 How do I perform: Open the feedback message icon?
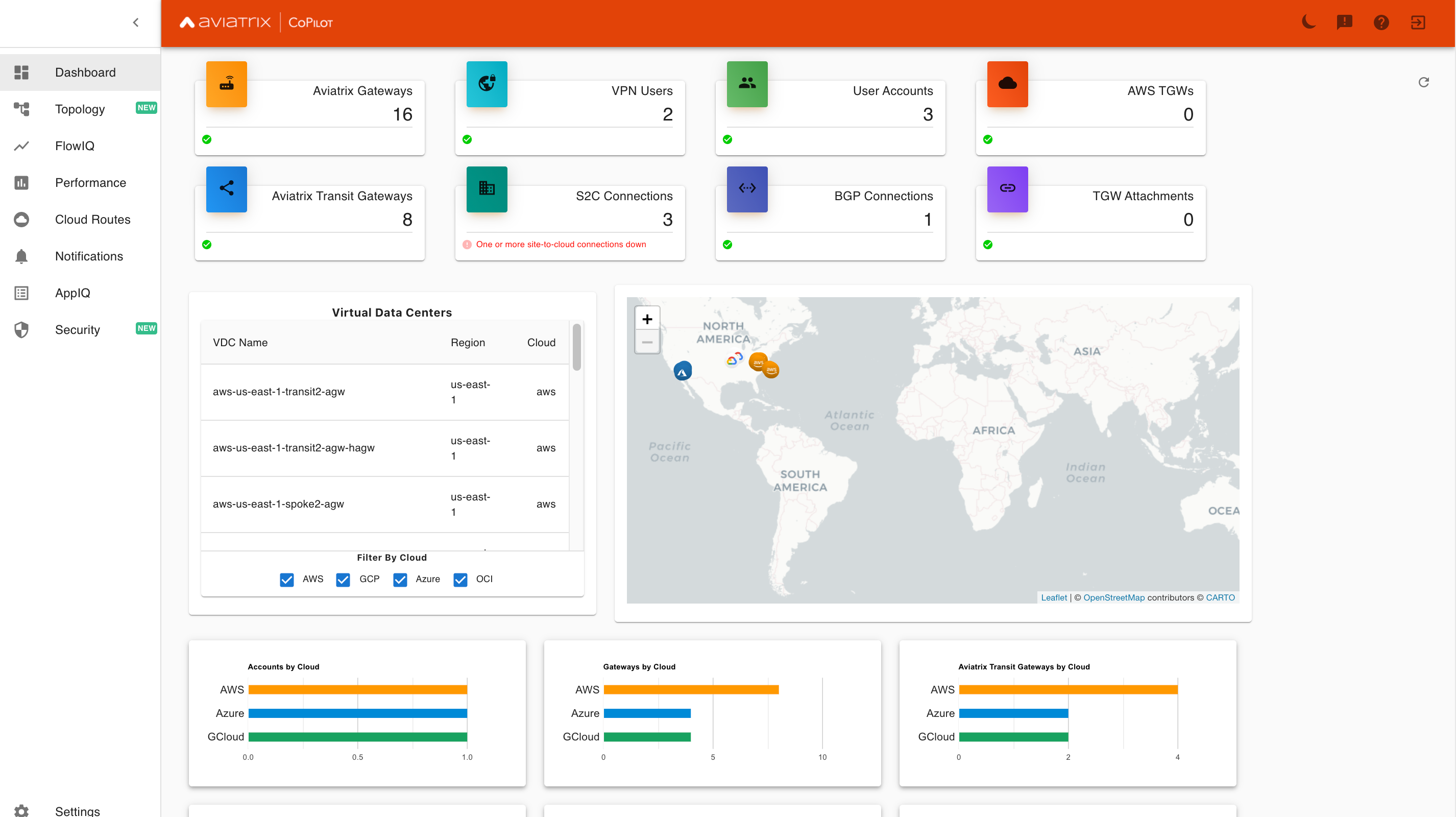pyautogui.click(x=1345, y=22)
